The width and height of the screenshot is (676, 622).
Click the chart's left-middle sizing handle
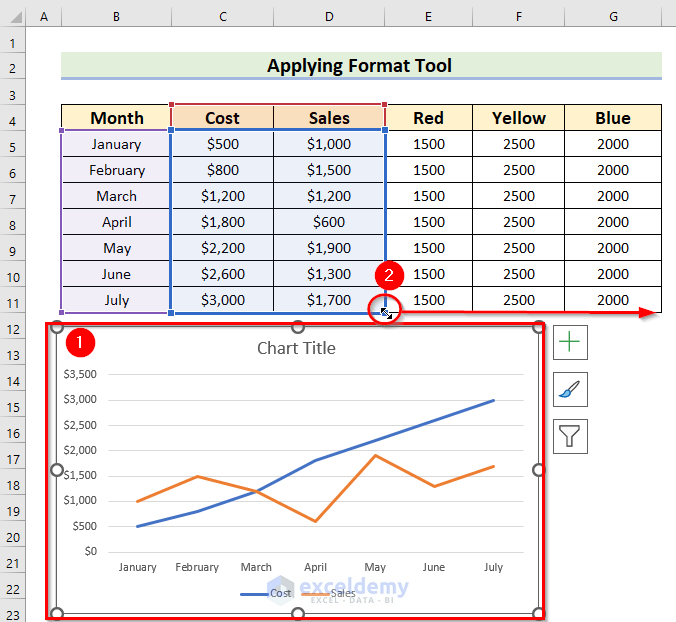(57, 470)
